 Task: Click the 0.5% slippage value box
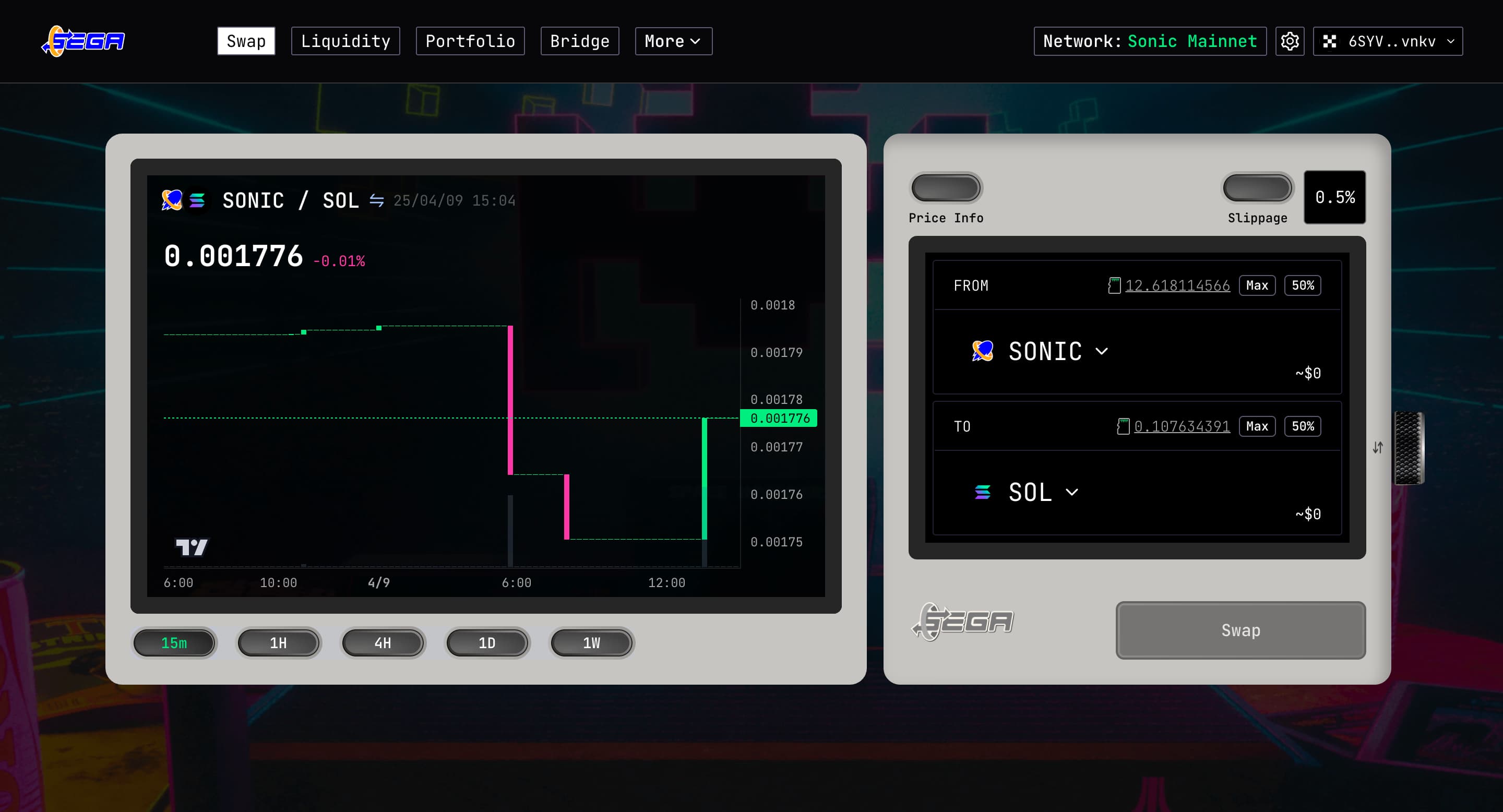tap(1334, 197)
